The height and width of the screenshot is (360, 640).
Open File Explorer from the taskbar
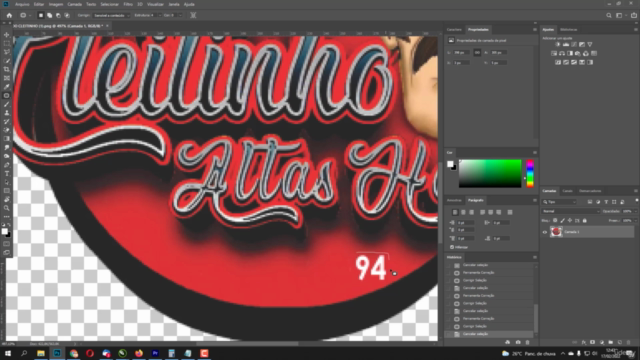point(40,353)
